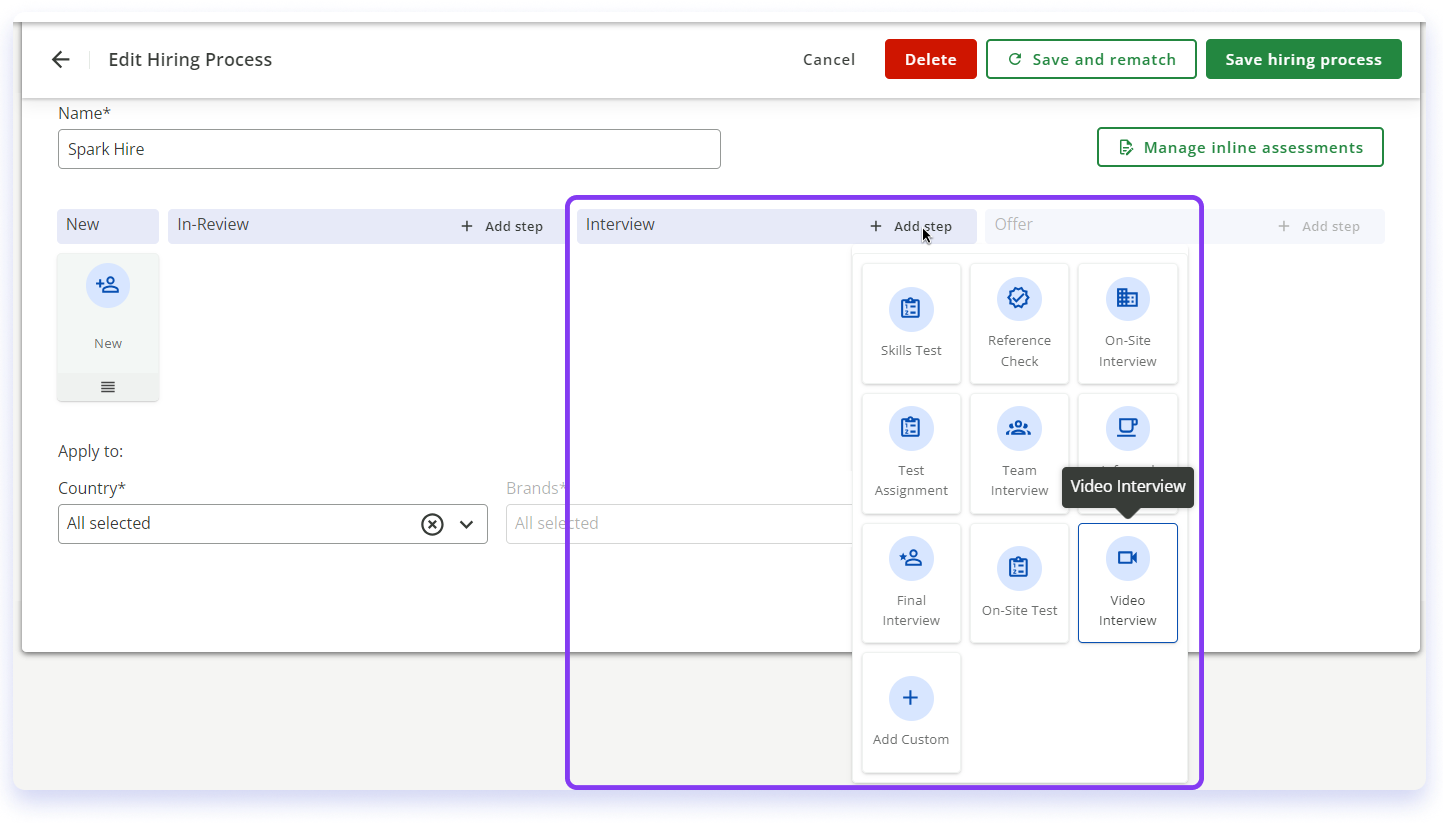Click Add step in In-Review stage
The height and width of the screenshot is (823, 1443).
[x=502, y=227]
